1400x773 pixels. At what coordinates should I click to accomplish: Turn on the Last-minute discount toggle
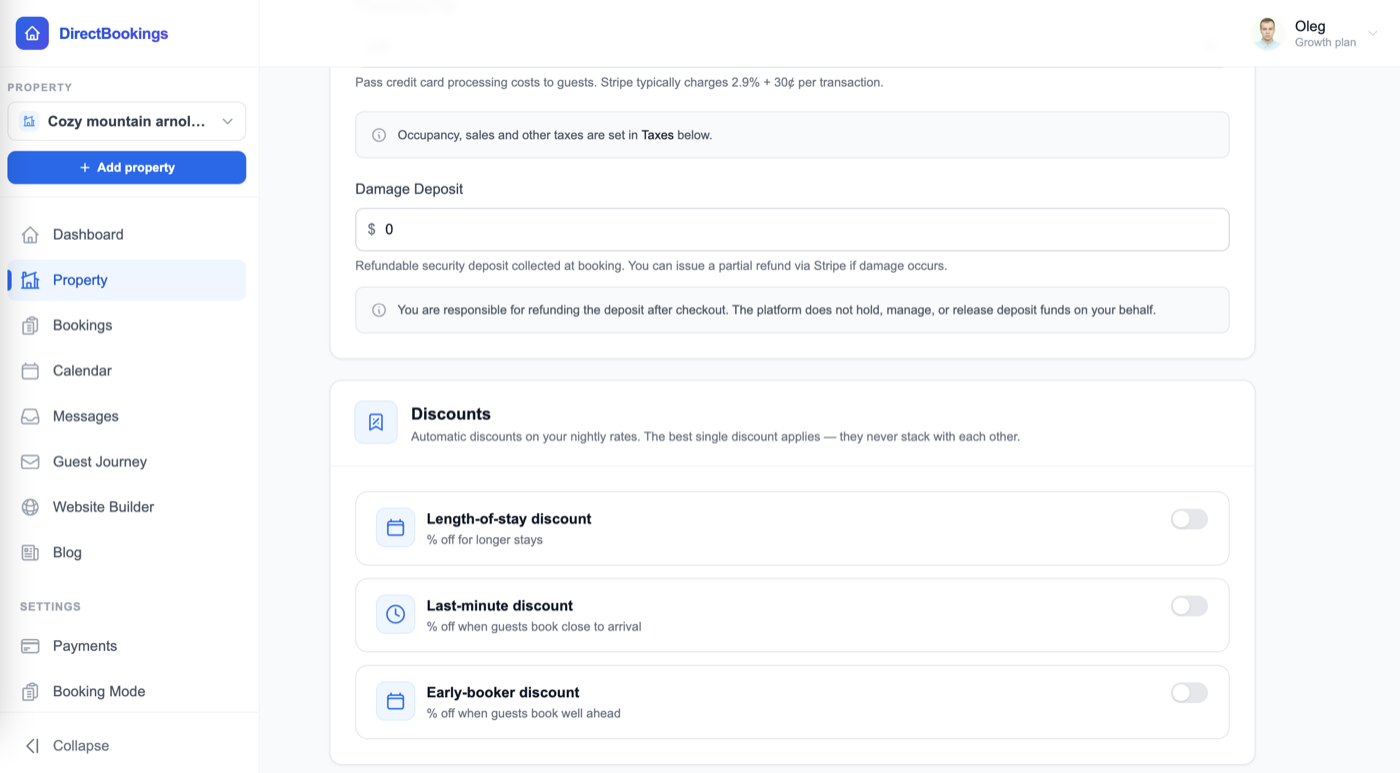tap(1189, 606)
